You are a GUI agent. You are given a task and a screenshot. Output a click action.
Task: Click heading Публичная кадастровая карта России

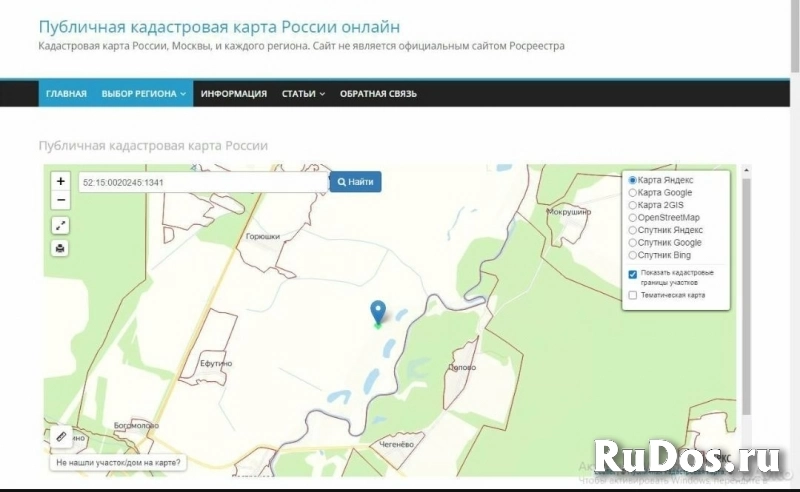(x=153, y=145)
